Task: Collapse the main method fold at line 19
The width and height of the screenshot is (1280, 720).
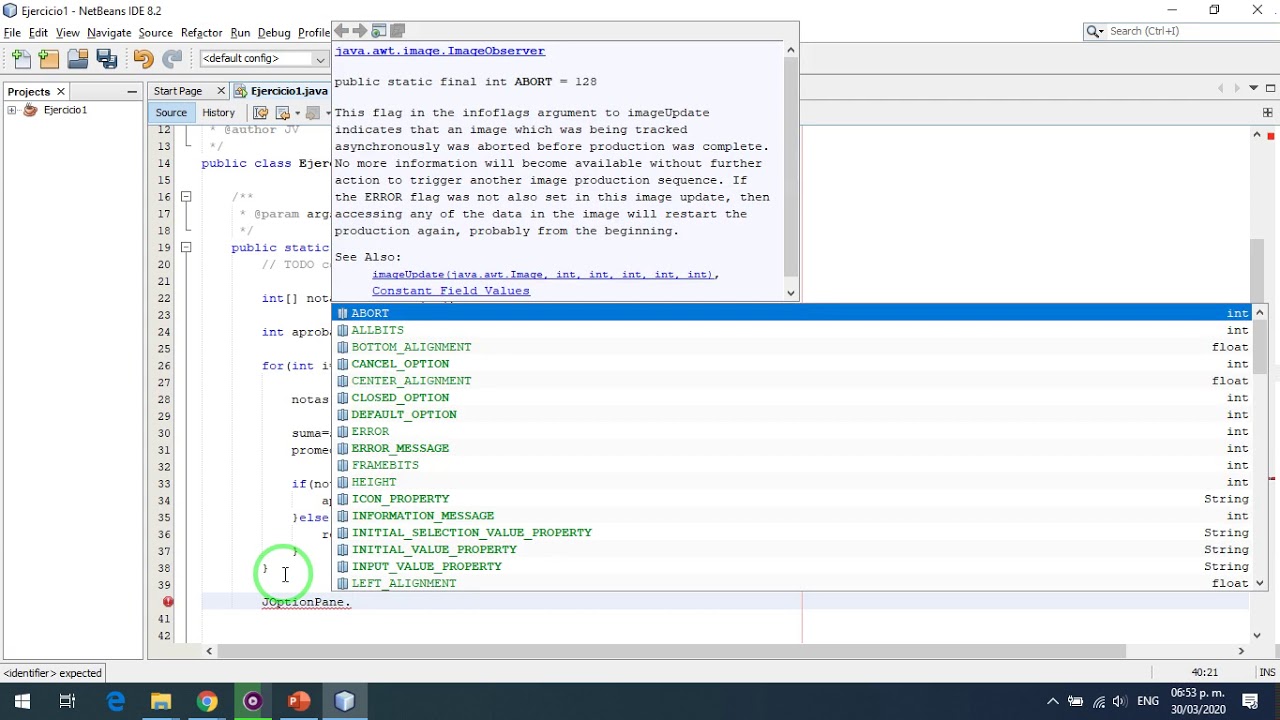Action: 186,247
